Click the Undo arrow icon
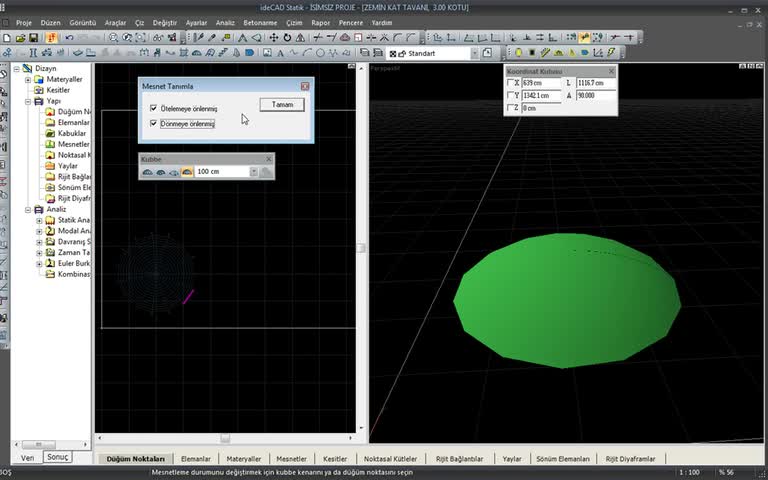 (68, 38)
